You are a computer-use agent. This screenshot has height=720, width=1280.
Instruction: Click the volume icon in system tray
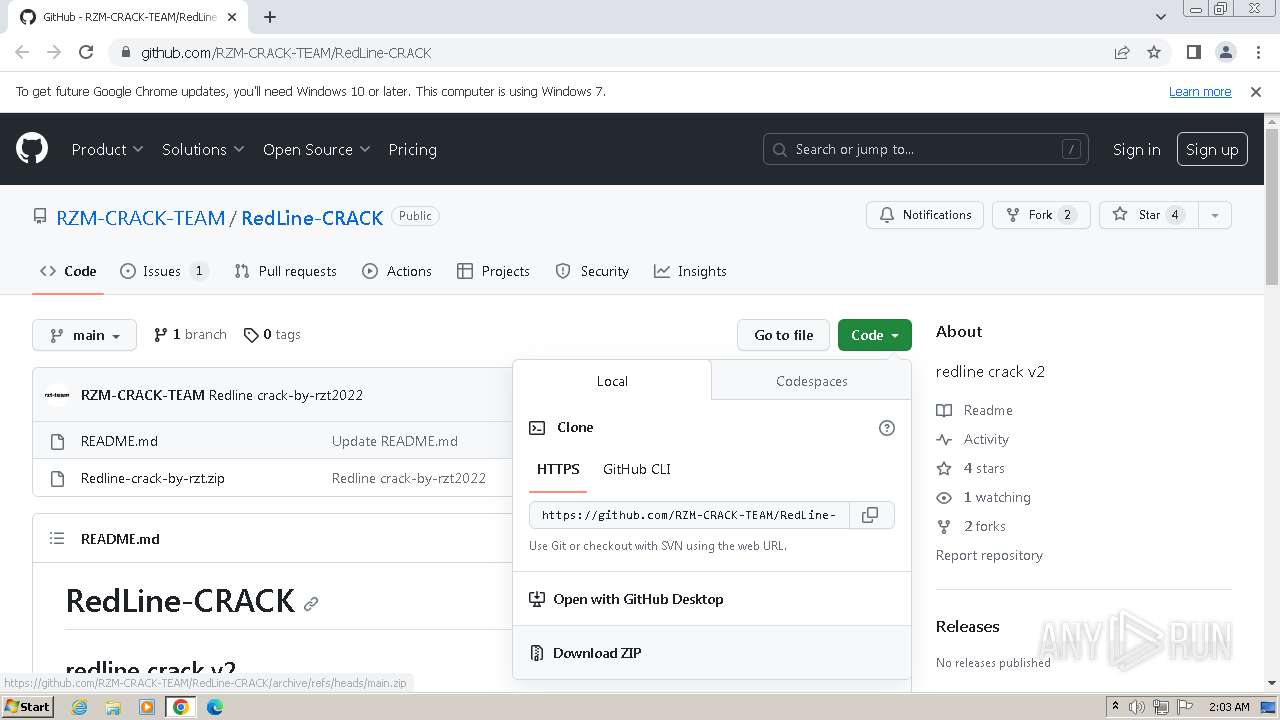[x=1137, y=707]
